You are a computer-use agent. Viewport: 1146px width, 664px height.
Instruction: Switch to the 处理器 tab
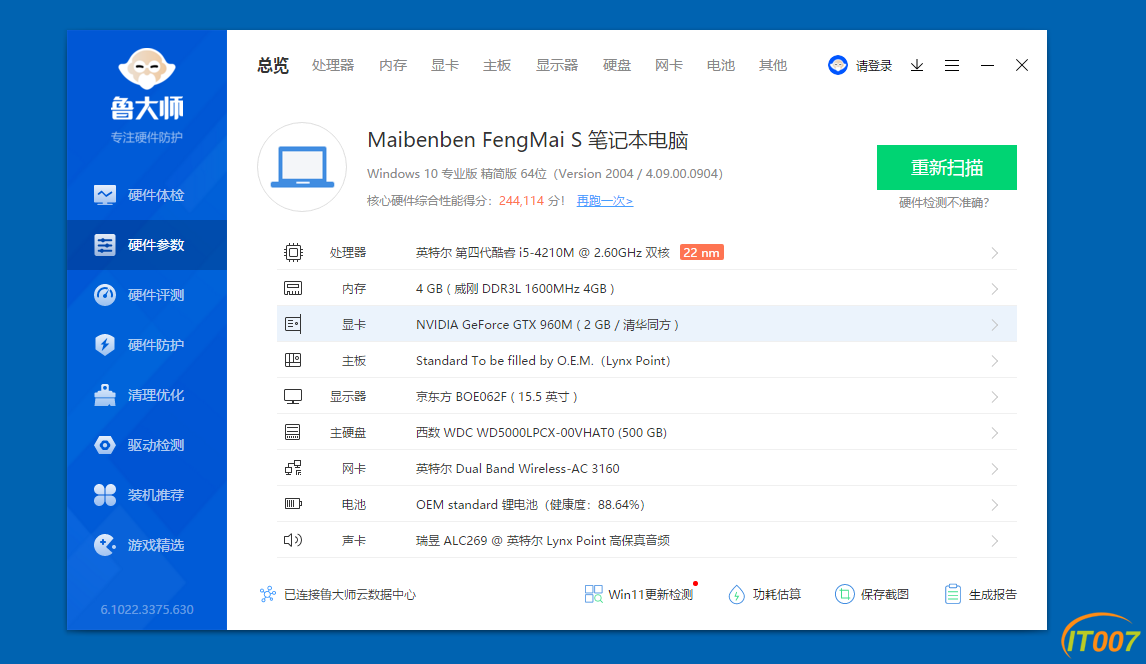(x=333, y=66)
